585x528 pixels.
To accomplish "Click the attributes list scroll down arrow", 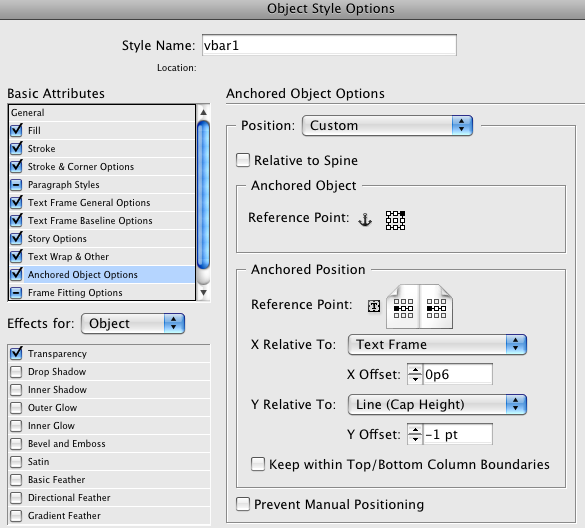I will pyautogui.click(x=203, y=293).
